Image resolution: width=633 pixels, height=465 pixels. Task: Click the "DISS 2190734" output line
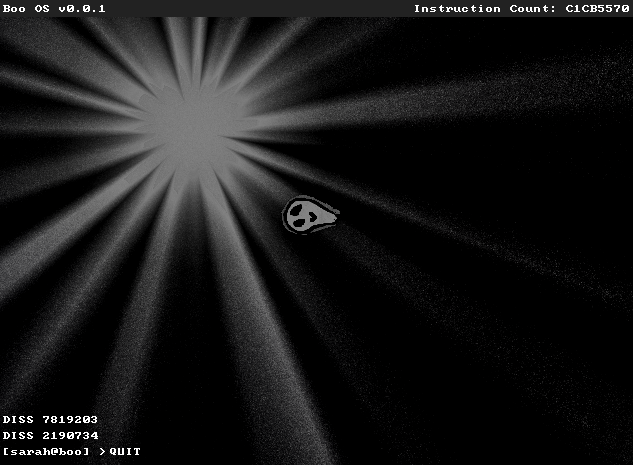click(x=50, y=436)
